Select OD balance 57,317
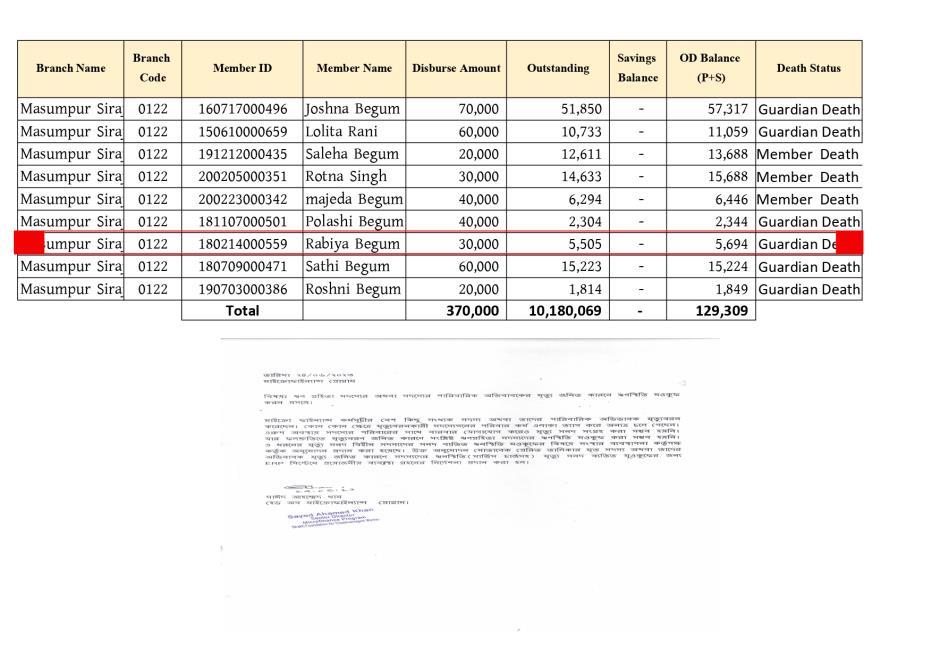The width and height of the screenshot is (932, 660). pos(728,109)
